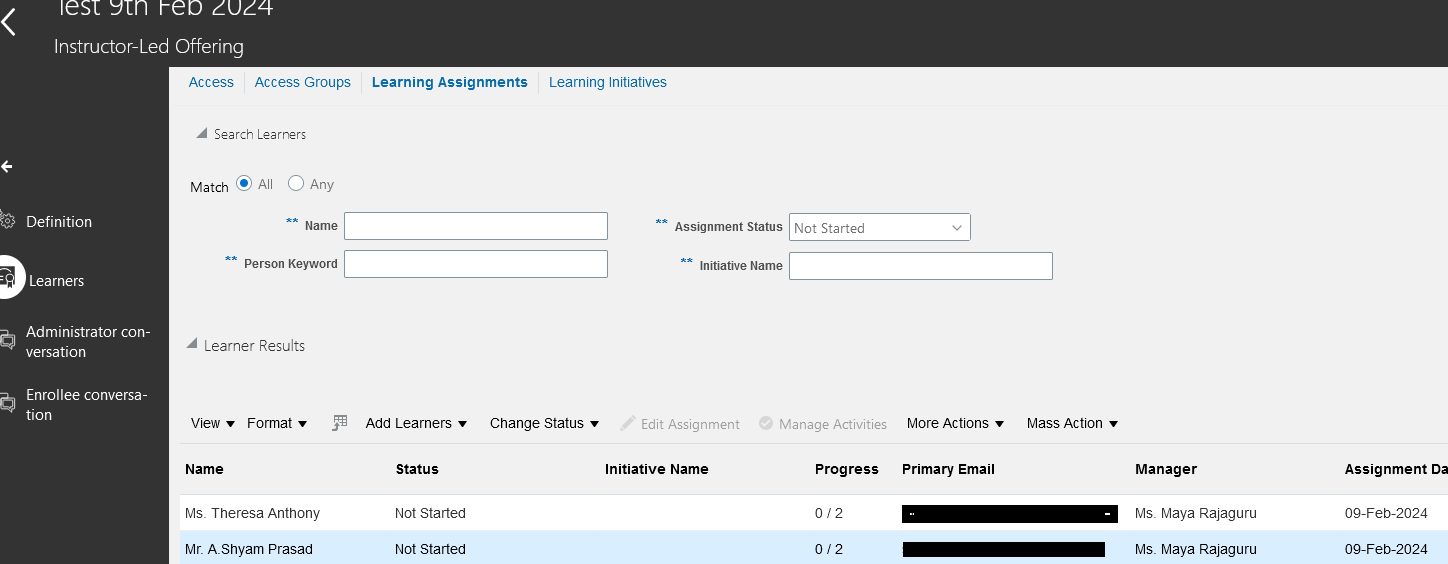Click Manage Activities checkmark icon

[766, 423]
